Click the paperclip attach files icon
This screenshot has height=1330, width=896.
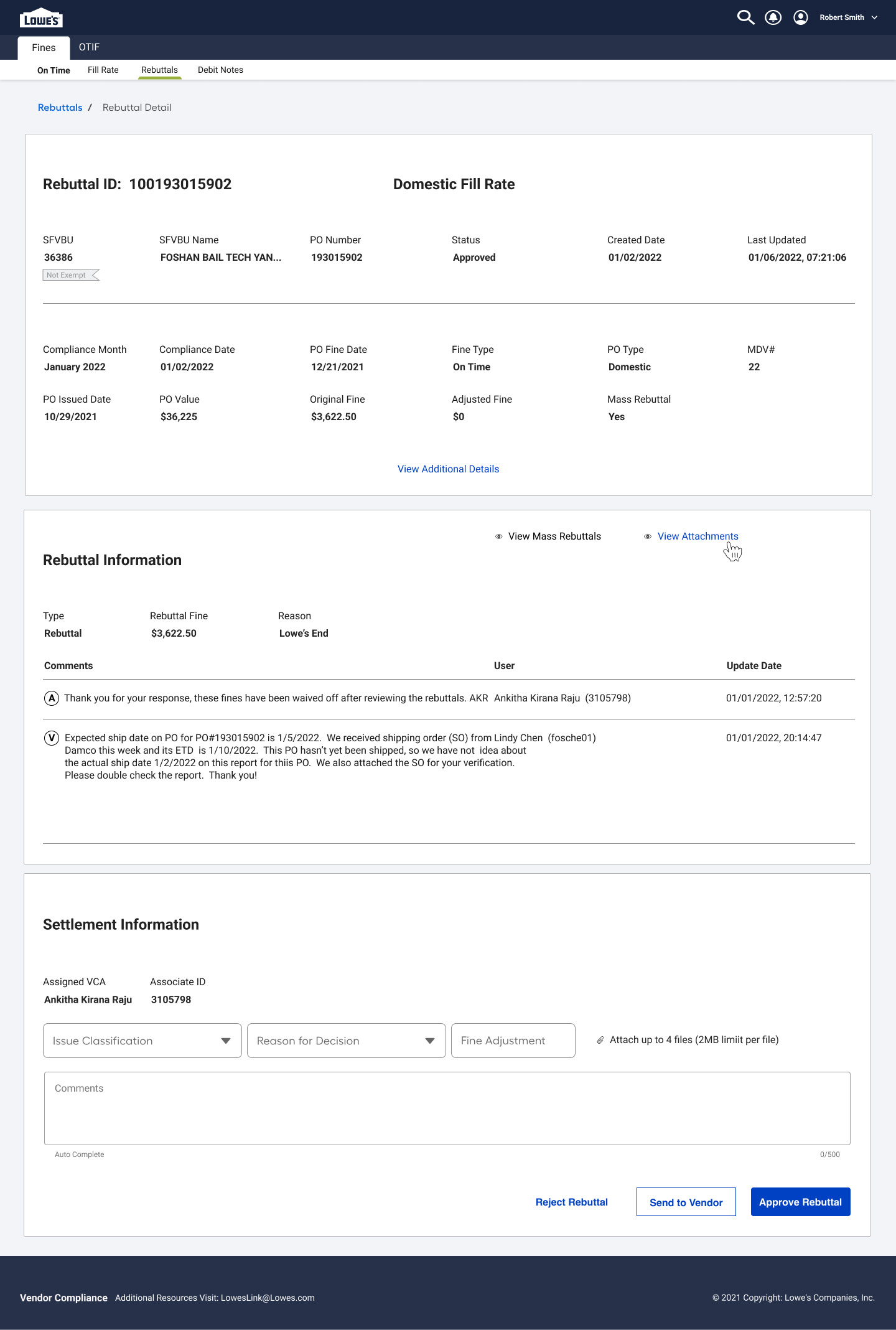coord(600,1040)
